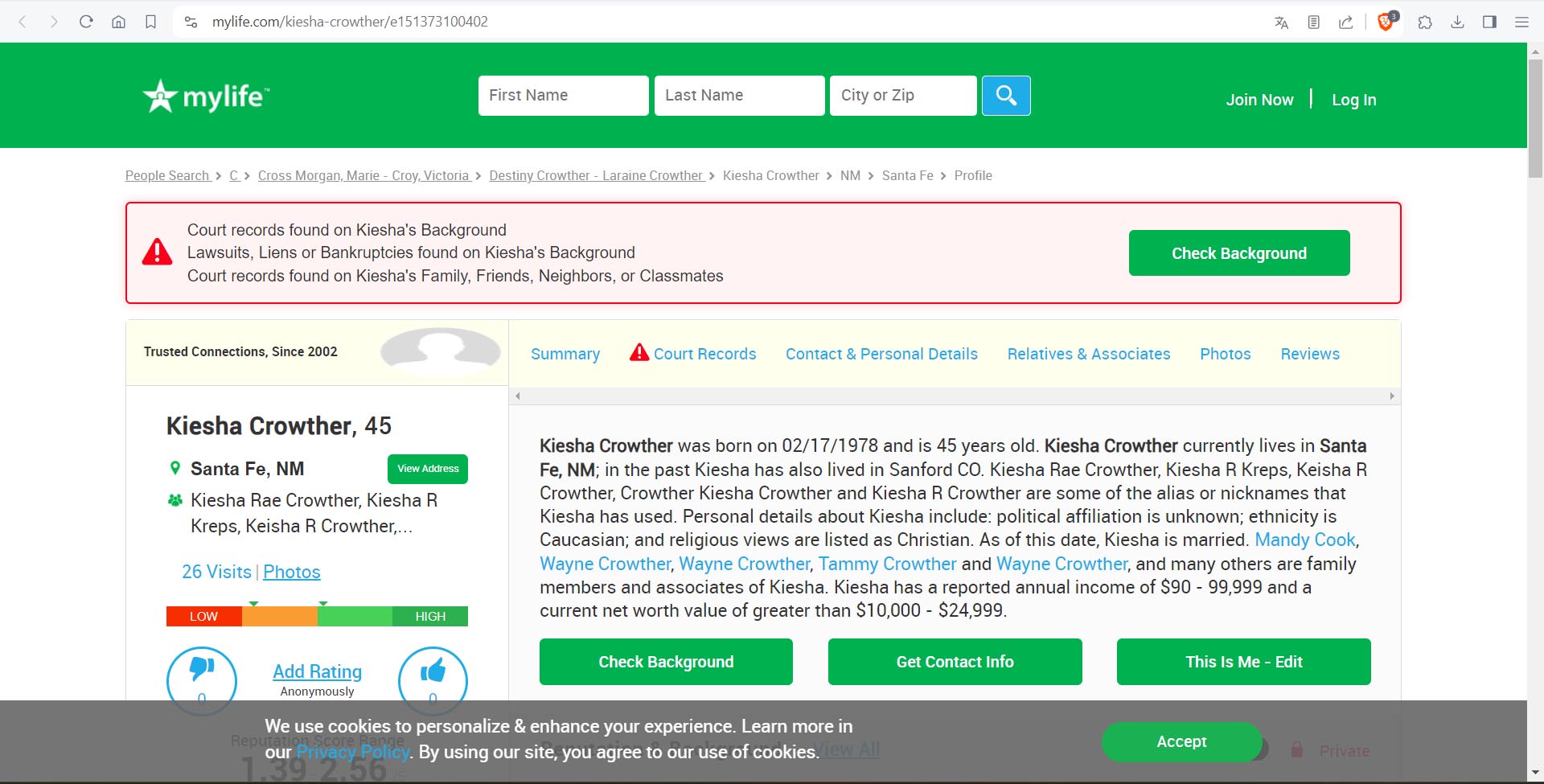Open Tammy Crowther profile link

(x=888, y=564)
